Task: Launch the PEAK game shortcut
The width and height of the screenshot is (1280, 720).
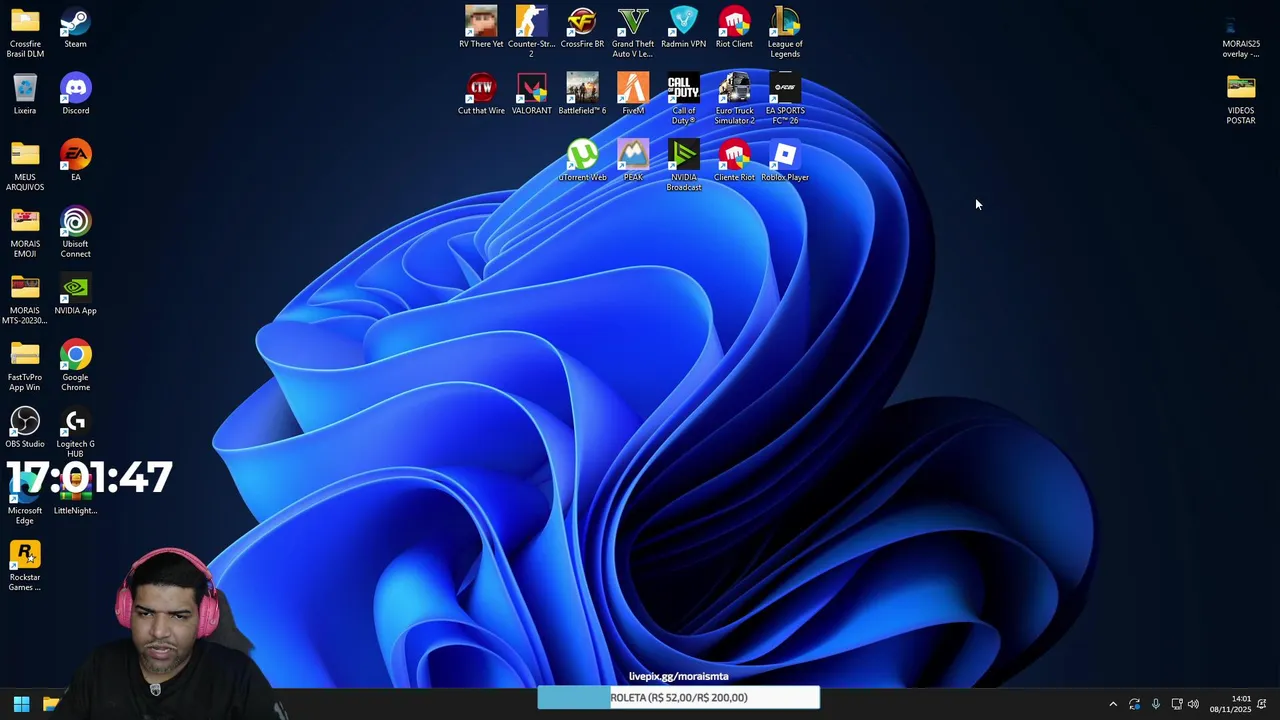Action: (633, 160)
